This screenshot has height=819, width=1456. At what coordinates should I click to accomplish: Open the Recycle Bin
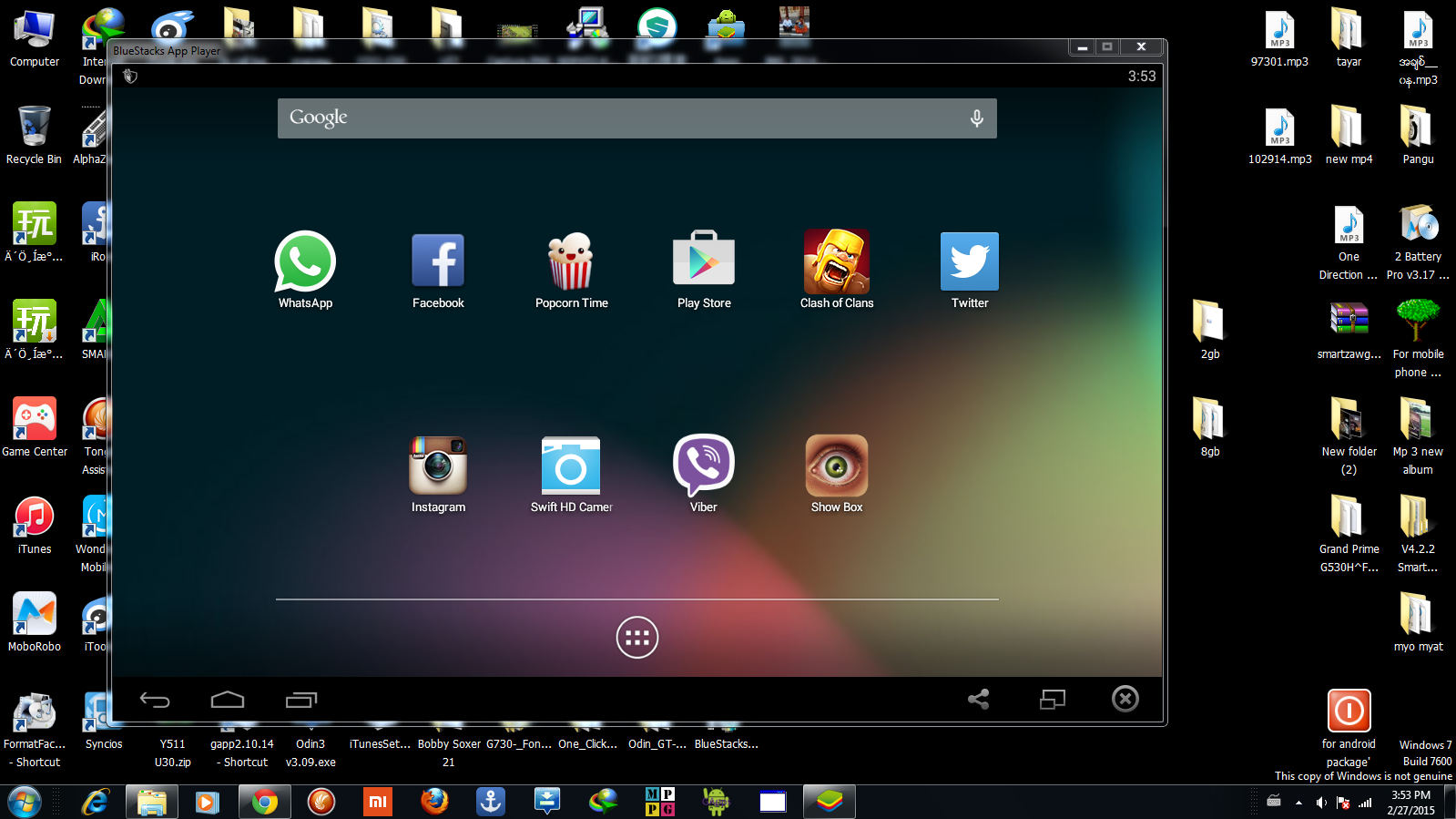click(x=35, y=135)
